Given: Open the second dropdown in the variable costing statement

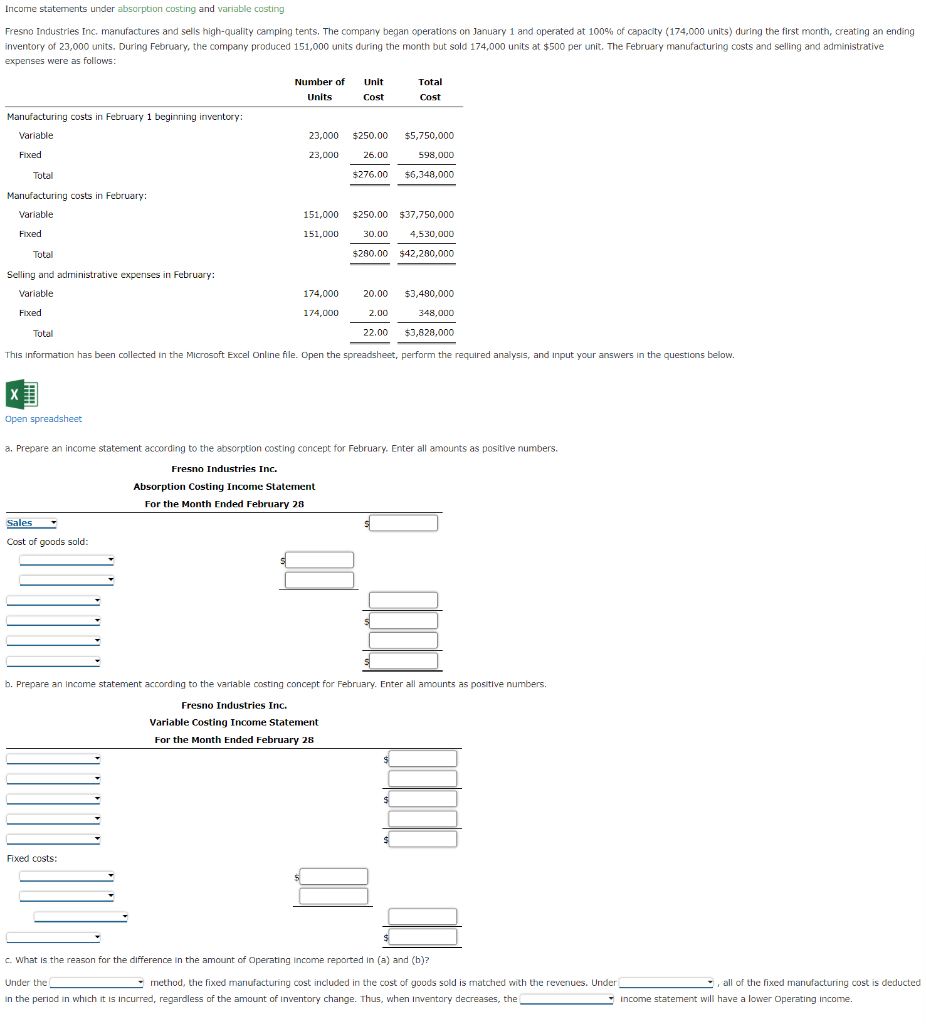Looking at the screenshot, I should 52,778.
